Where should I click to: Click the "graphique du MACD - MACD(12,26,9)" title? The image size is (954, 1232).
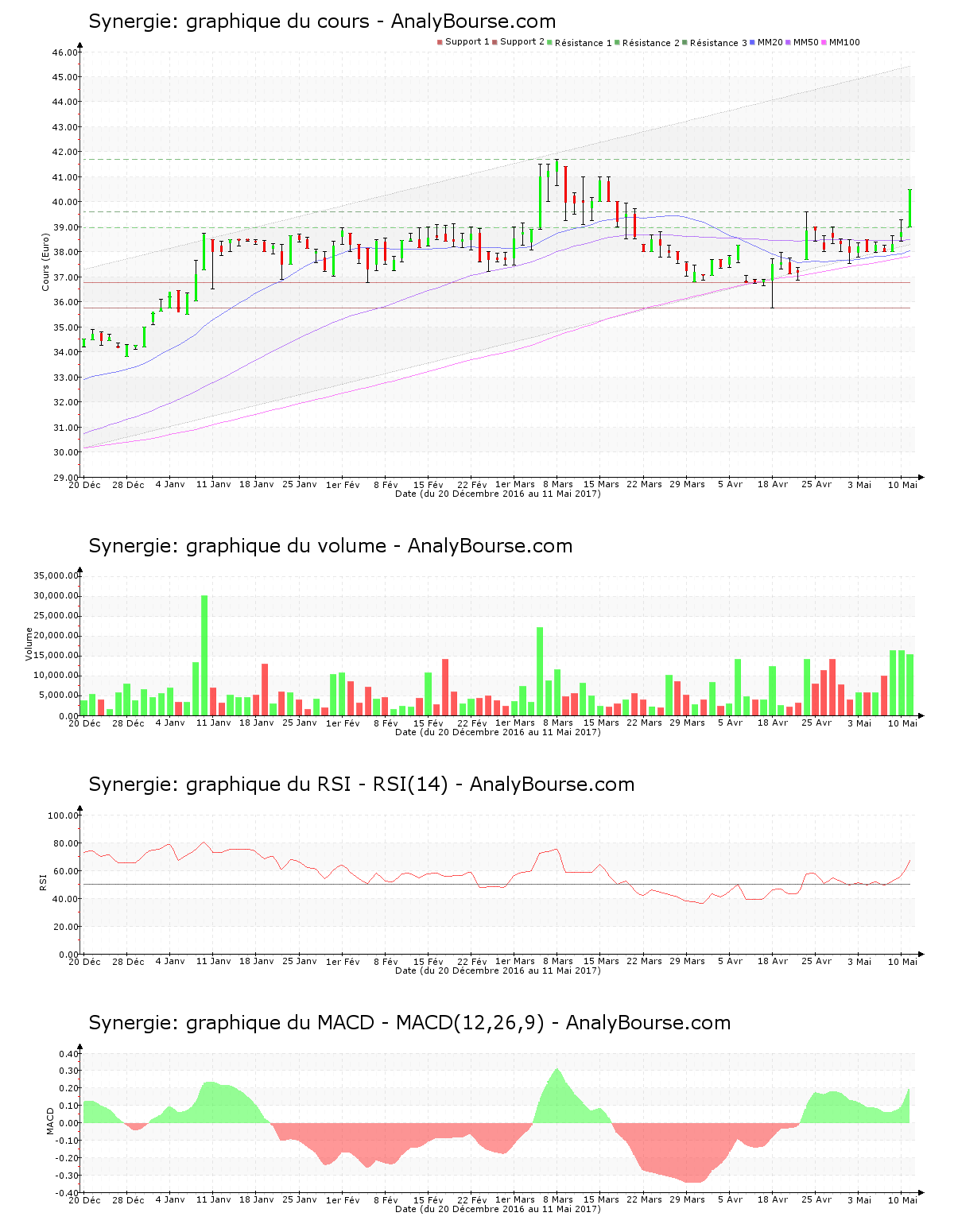(365, 1023)
